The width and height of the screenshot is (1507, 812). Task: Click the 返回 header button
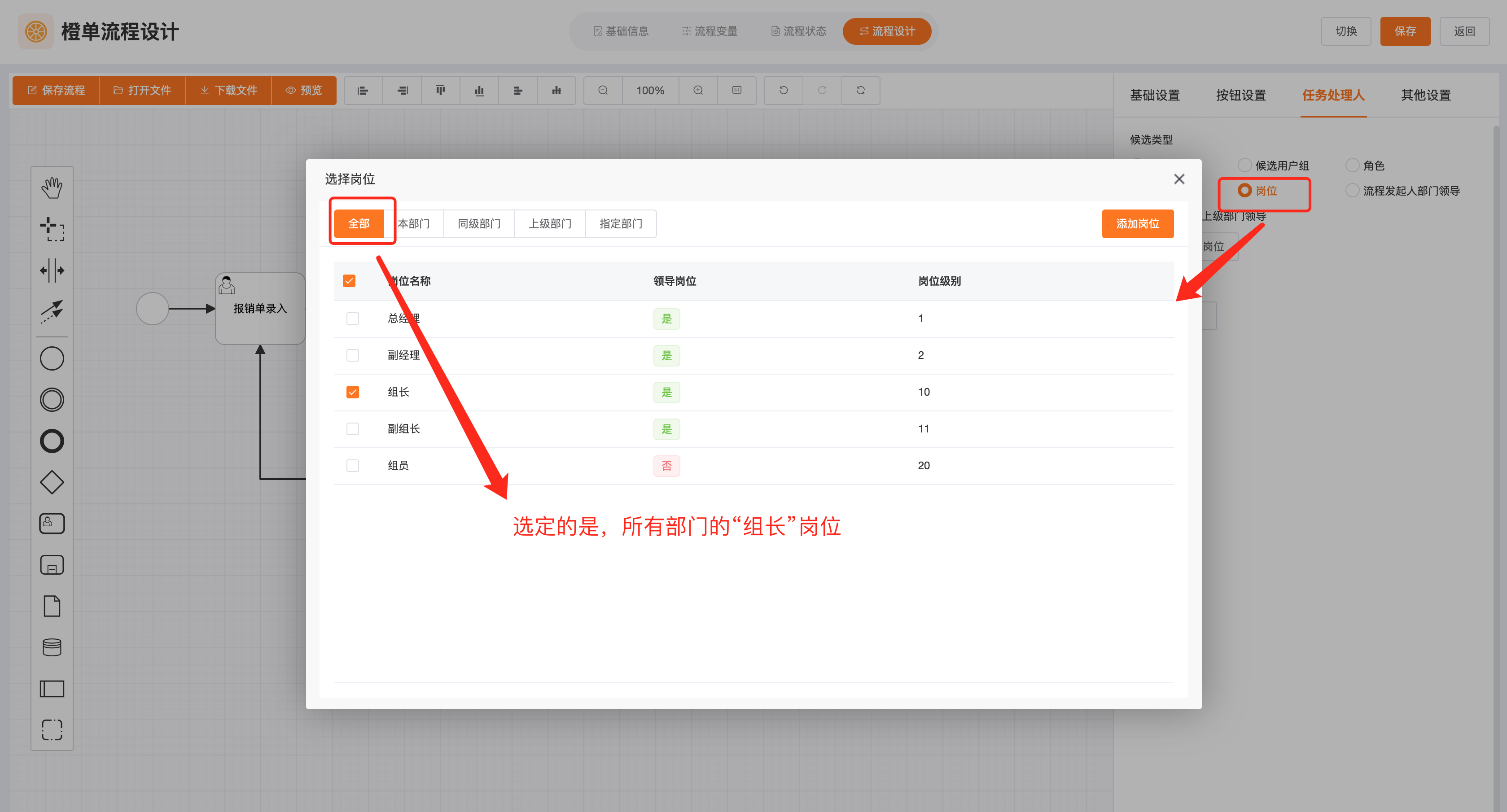coord(1464,31)
